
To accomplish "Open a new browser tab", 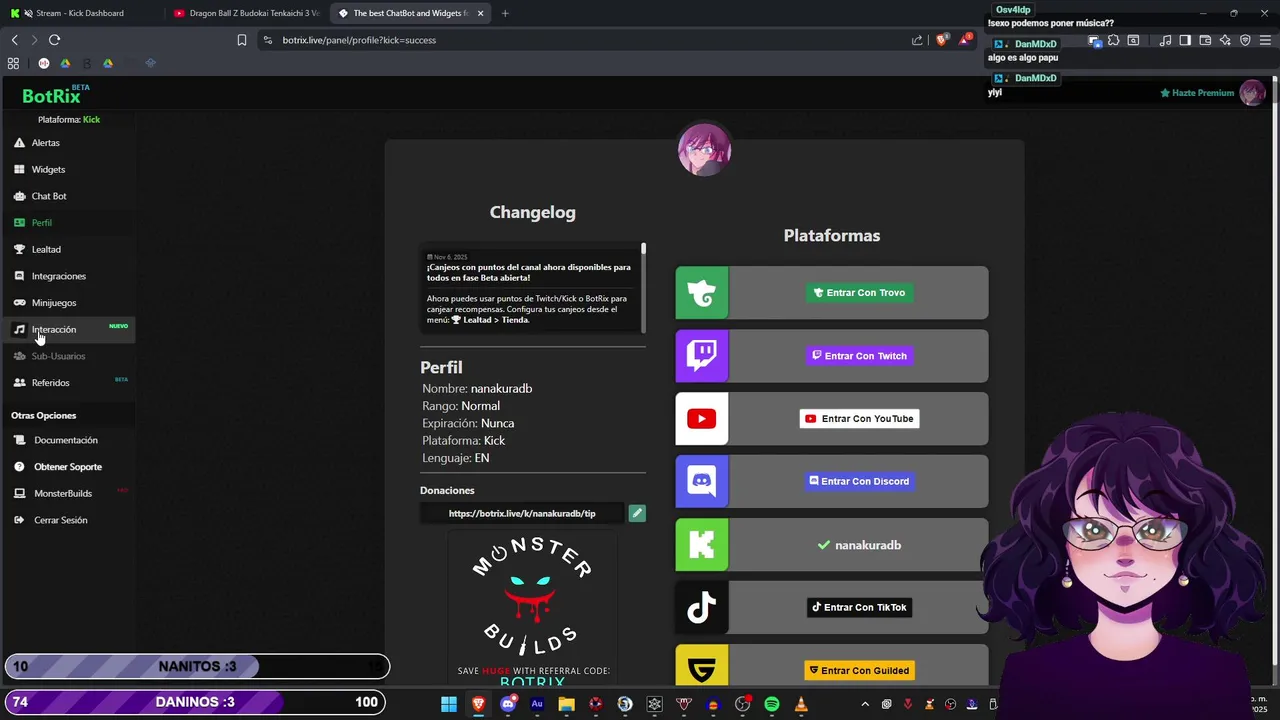I will click(x=505, y=13).
